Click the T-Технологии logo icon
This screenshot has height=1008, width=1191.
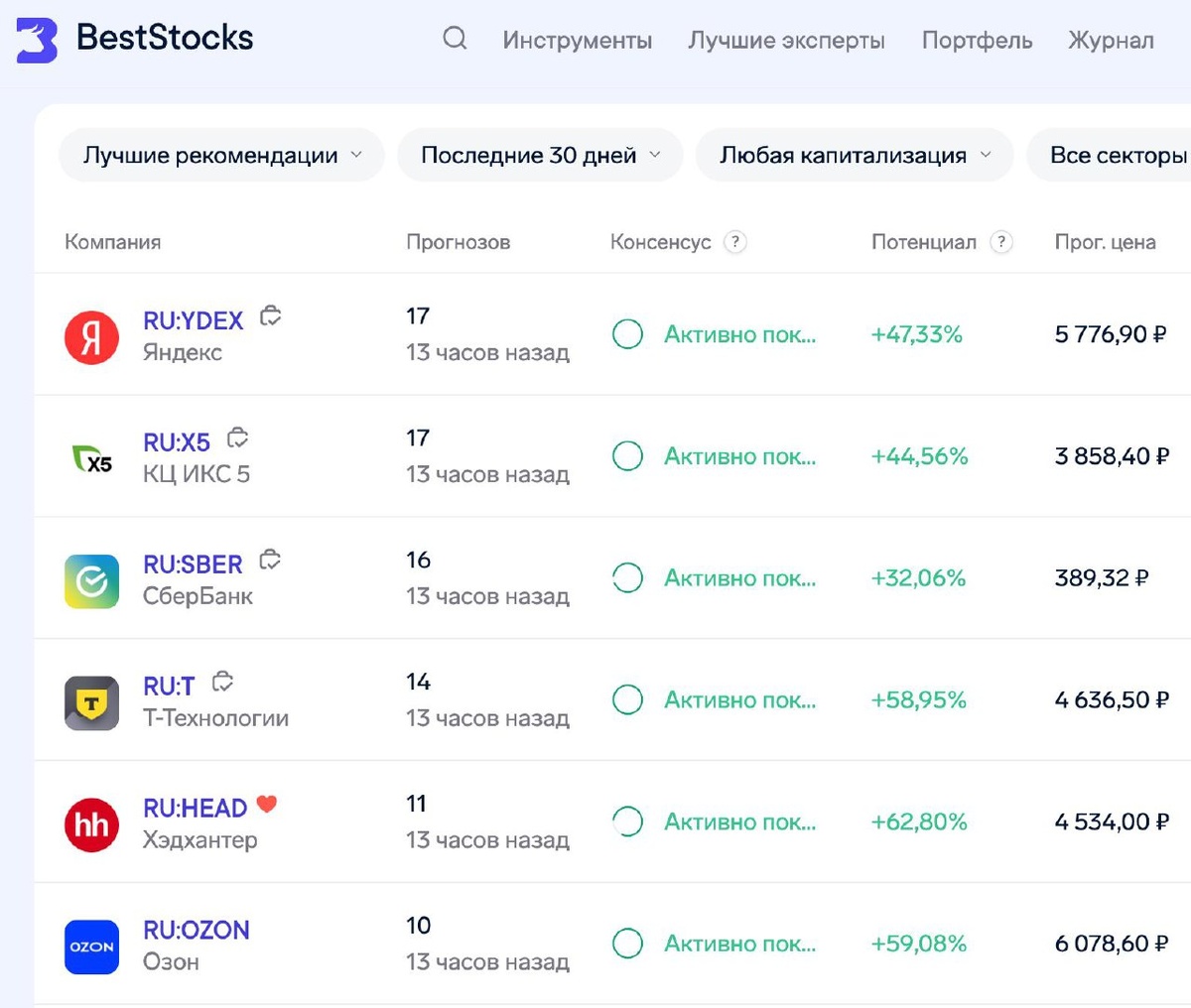pos(91,703)
